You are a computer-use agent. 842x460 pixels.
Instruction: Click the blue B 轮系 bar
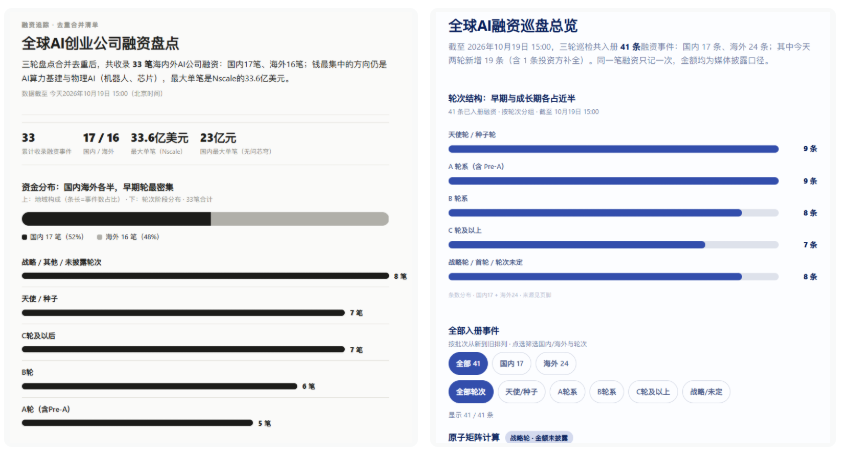tap(595, 213)
